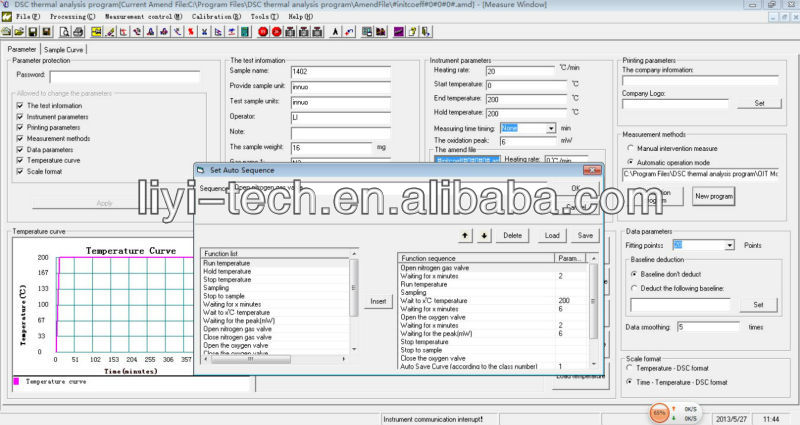800x425 pixels.
Task: Move selected sequence step down with arrow
Action: tap(484, 235)
